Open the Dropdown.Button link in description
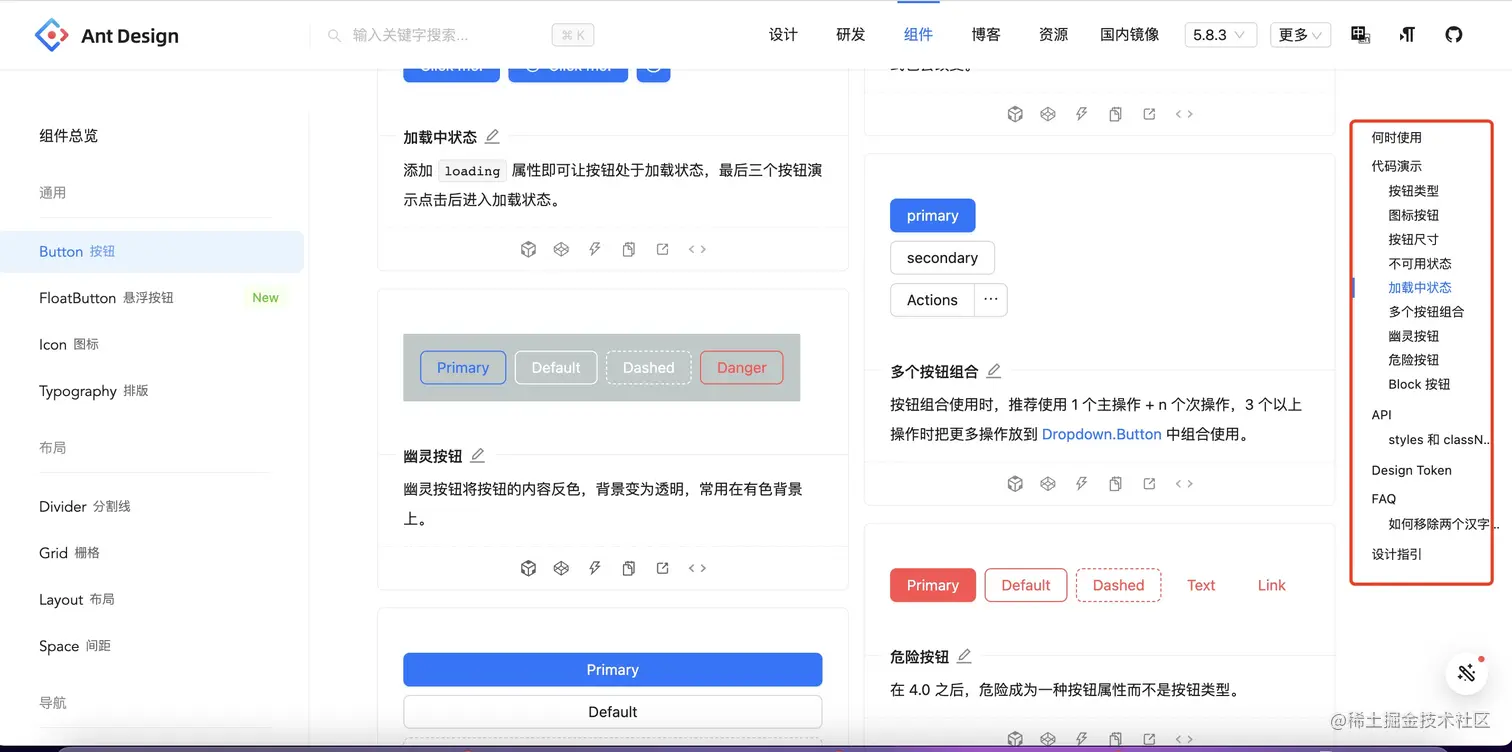This screenshot has height=752, width=1512. pyautogui.click(x=1102, y=434)
